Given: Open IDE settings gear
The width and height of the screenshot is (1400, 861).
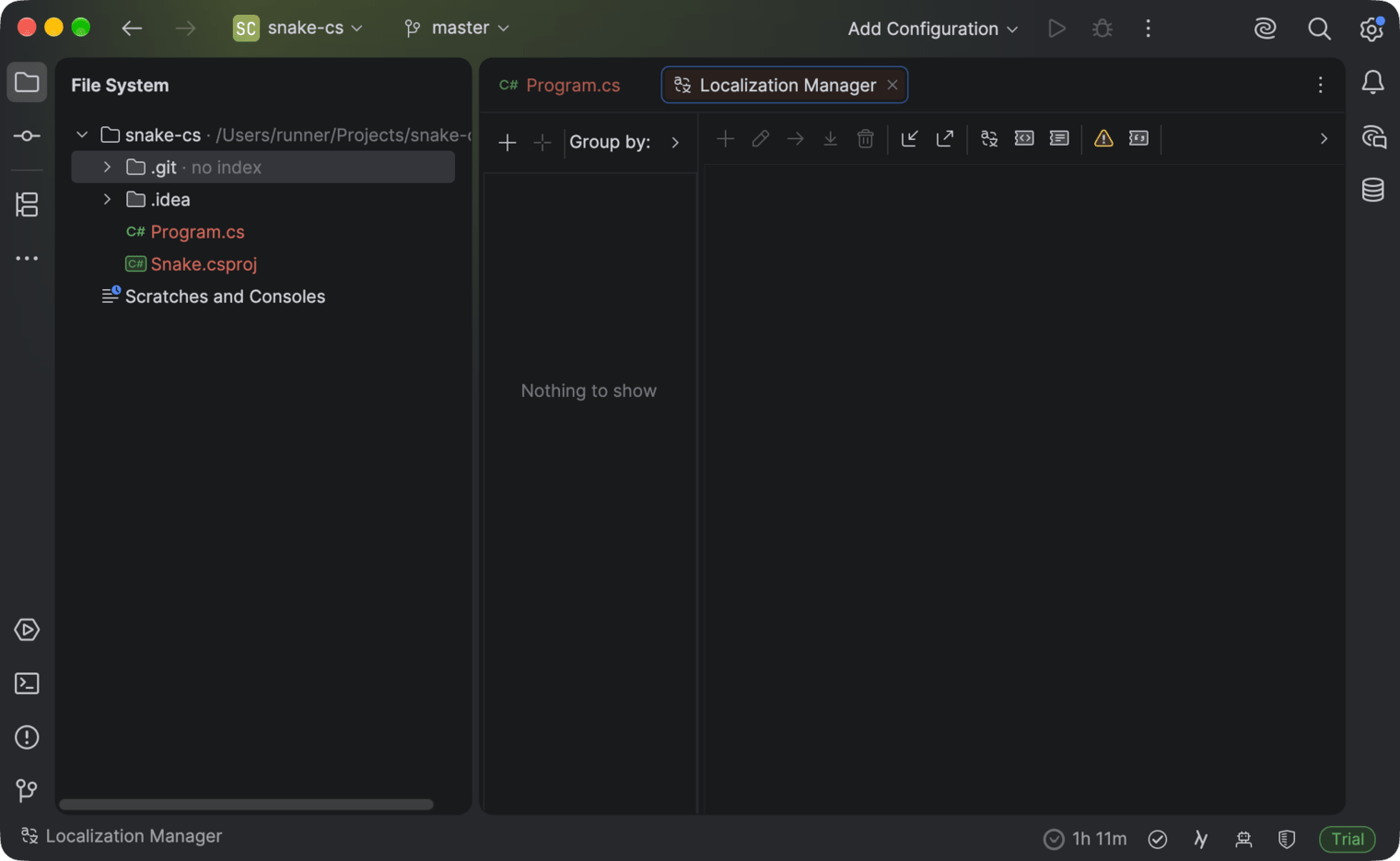Looking at the screenshot, I should pyautogui.click(x=1371, y=29).
